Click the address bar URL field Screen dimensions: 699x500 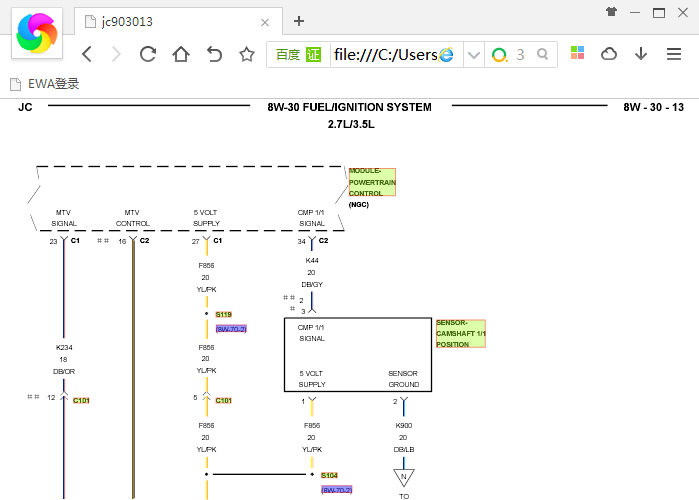(386, 55)
